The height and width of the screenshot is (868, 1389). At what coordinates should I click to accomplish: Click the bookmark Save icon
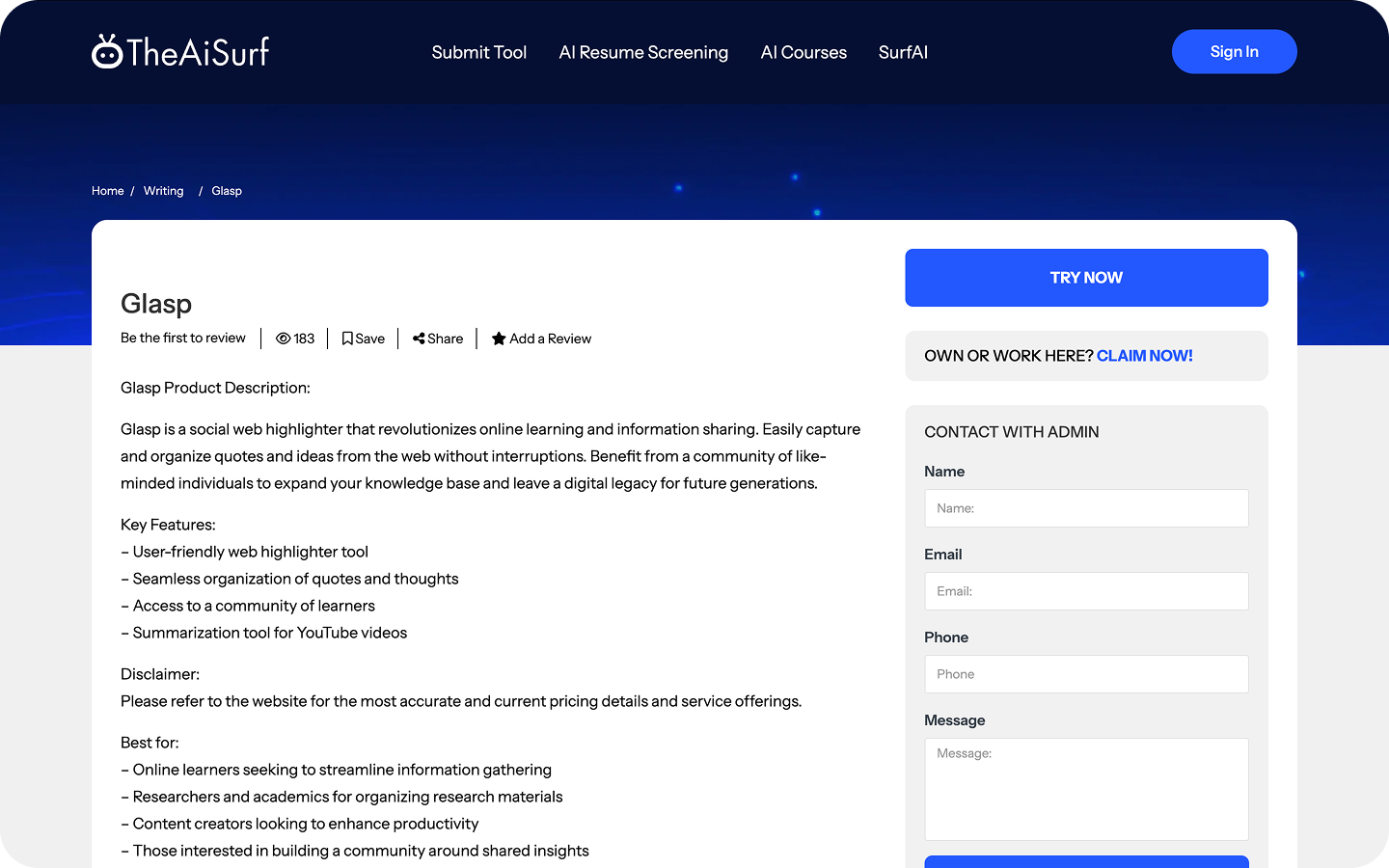347,339
